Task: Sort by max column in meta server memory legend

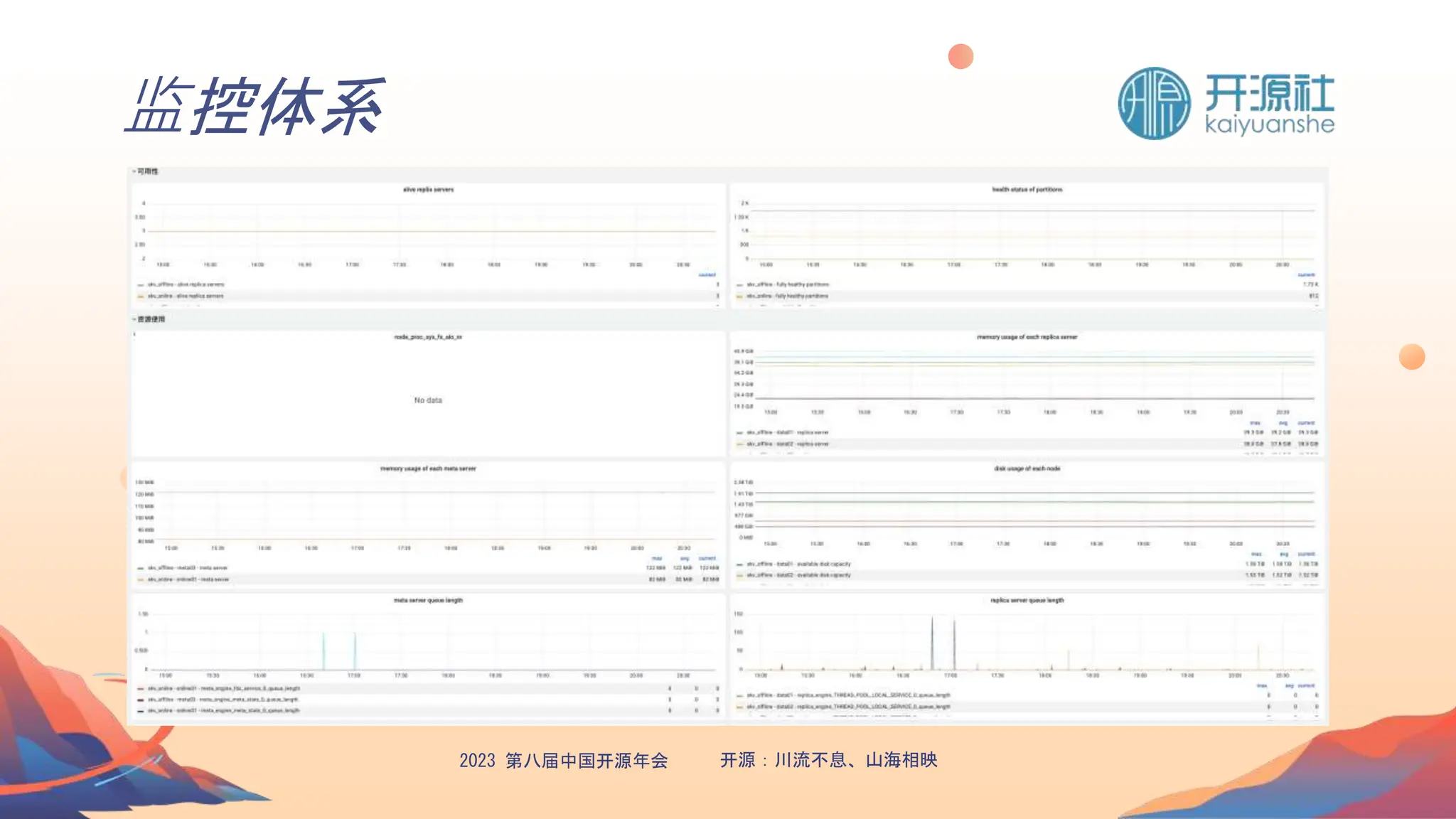Action: [x=656, y=559]
